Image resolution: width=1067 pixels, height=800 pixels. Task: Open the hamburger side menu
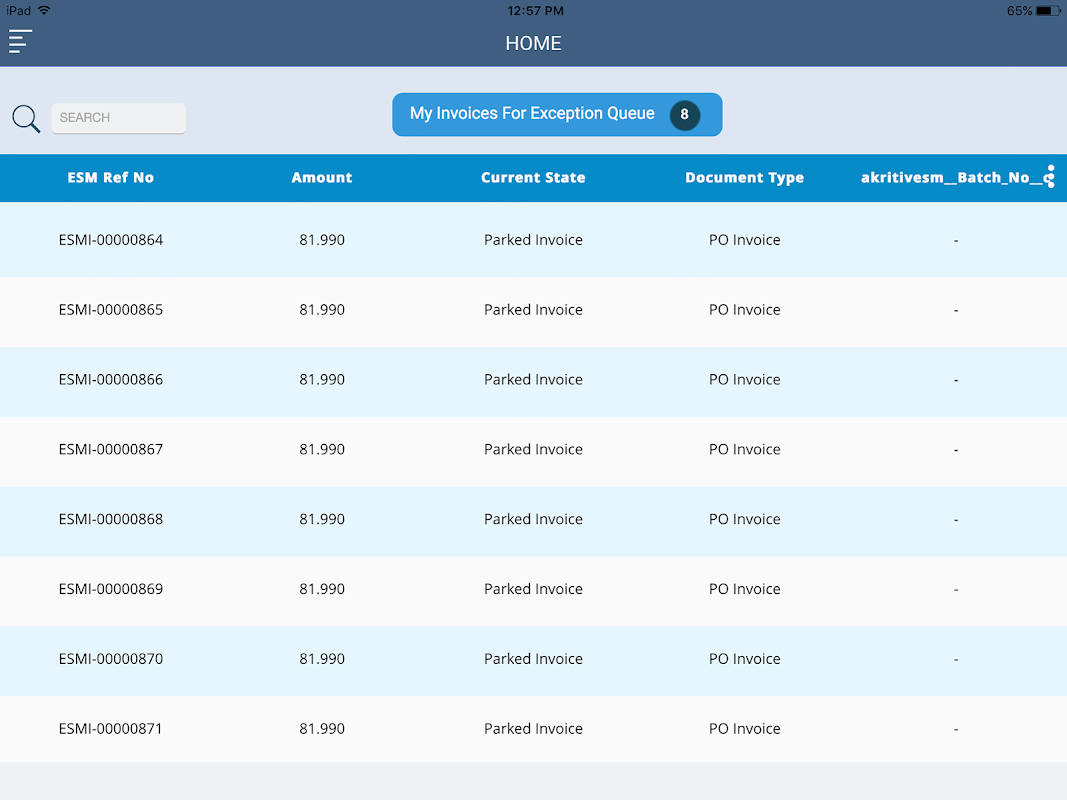click(20, 41)
